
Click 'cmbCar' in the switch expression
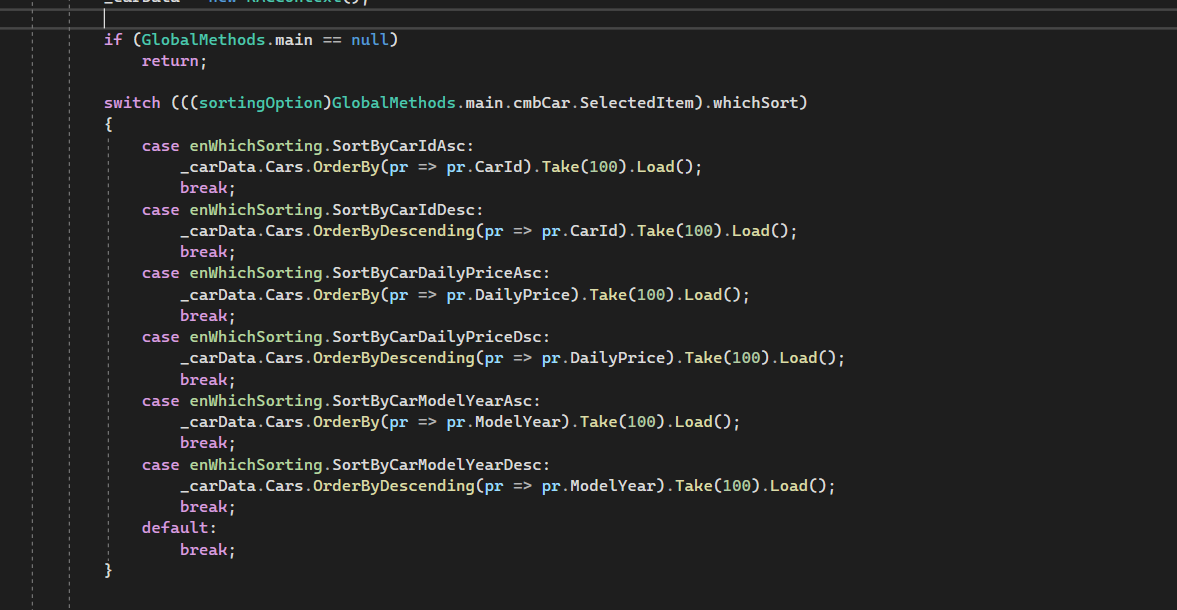pyautogui.click(x=541, y=103)
